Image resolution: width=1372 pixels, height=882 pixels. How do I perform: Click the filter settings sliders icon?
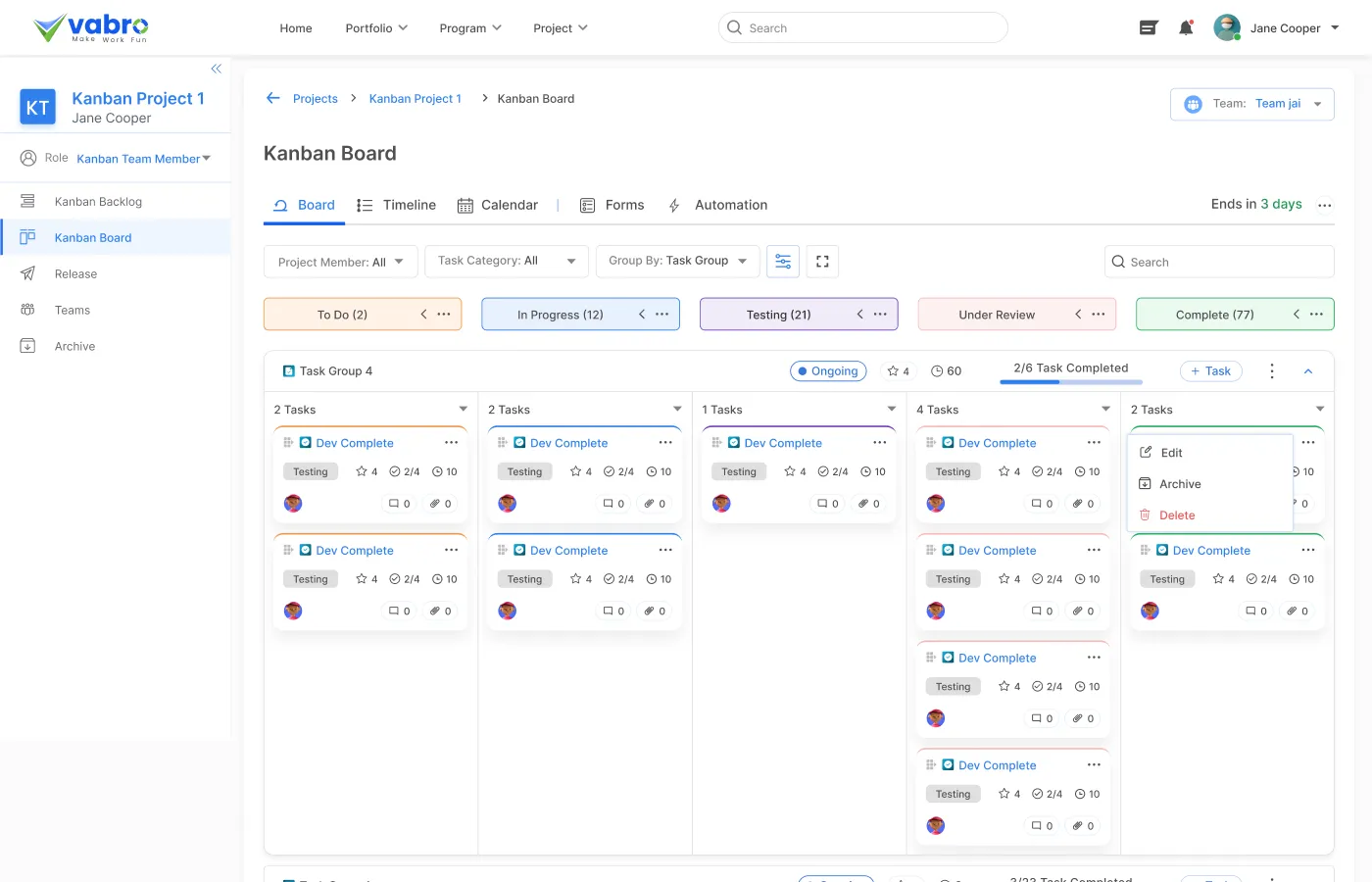(x=783, y=262)
